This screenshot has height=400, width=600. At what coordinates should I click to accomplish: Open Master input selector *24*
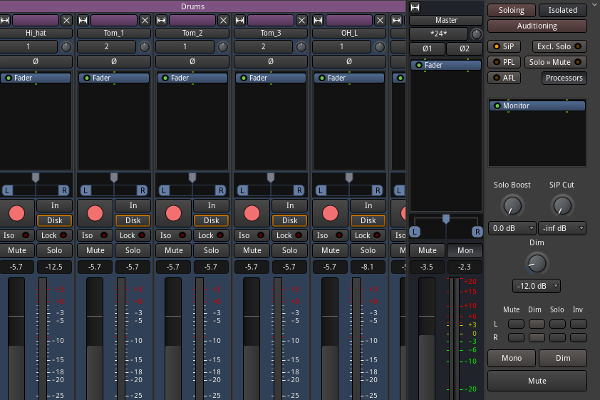tap(439, 34)
